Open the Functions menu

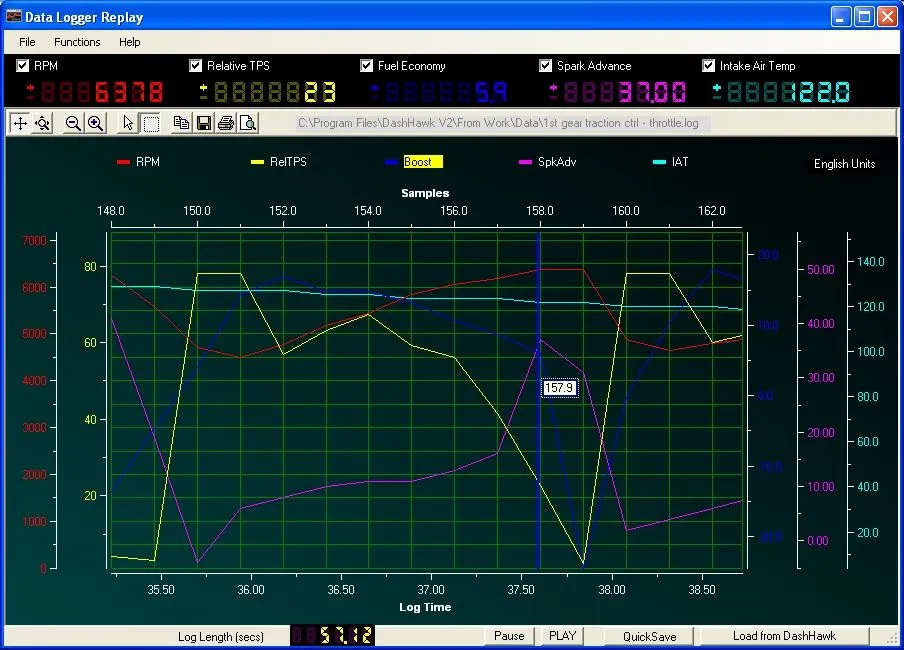coord(77,42)
